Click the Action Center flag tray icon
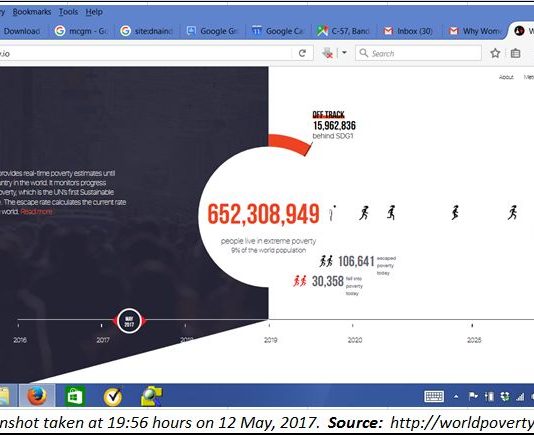 coord(473,396)
